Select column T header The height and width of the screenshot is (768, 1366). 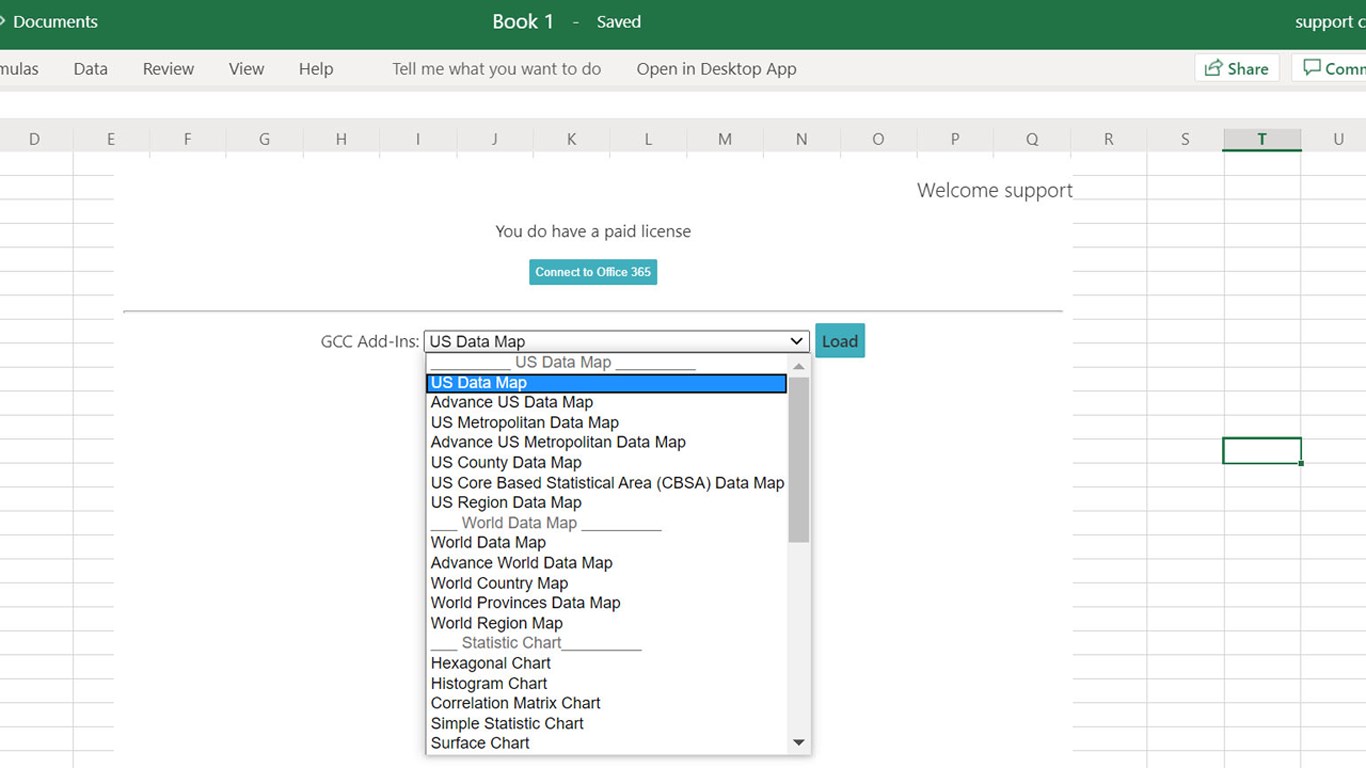pos(1262,139)
